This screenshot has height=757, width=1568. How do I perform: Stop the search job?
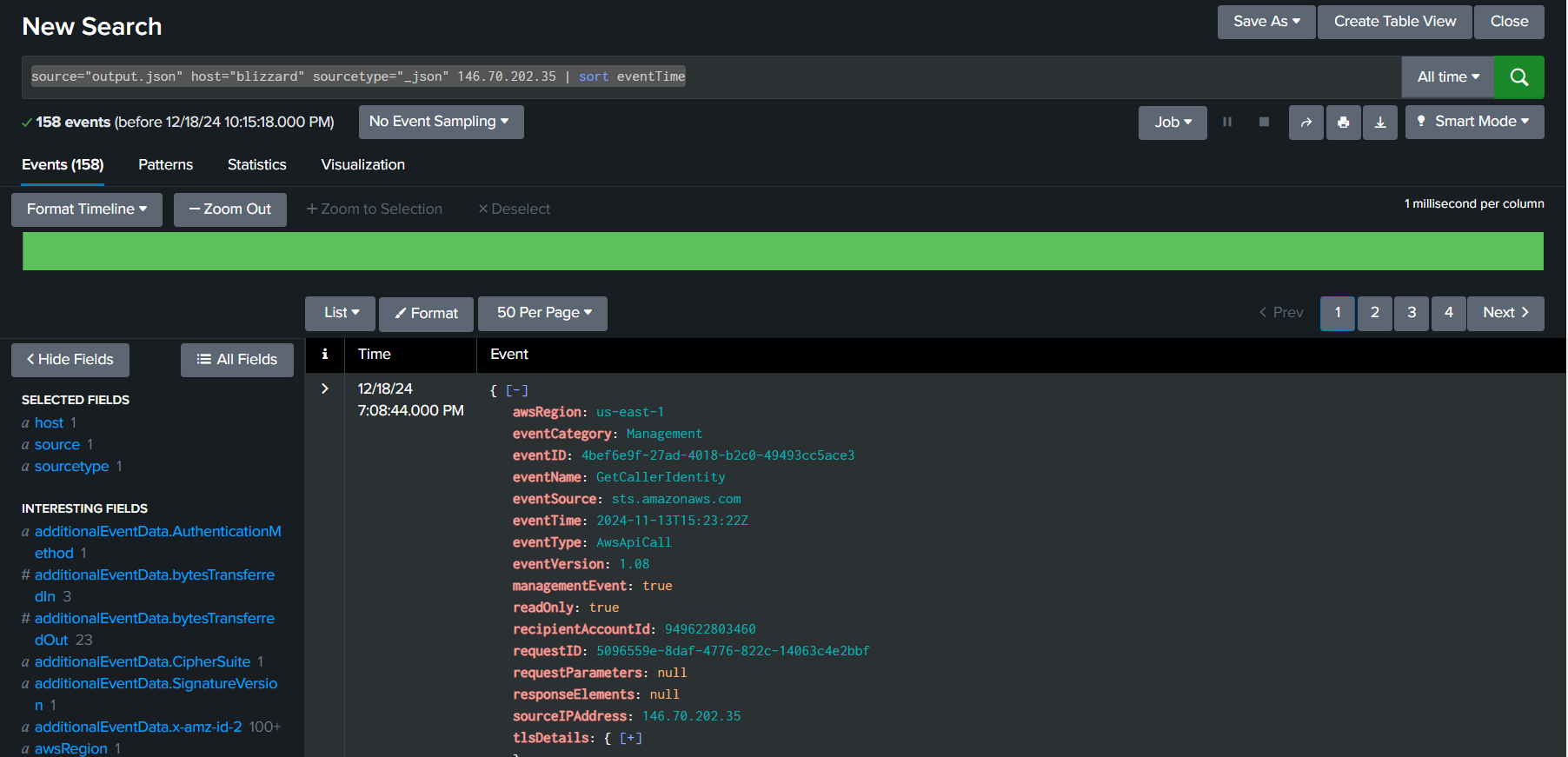click(1264, 123)
